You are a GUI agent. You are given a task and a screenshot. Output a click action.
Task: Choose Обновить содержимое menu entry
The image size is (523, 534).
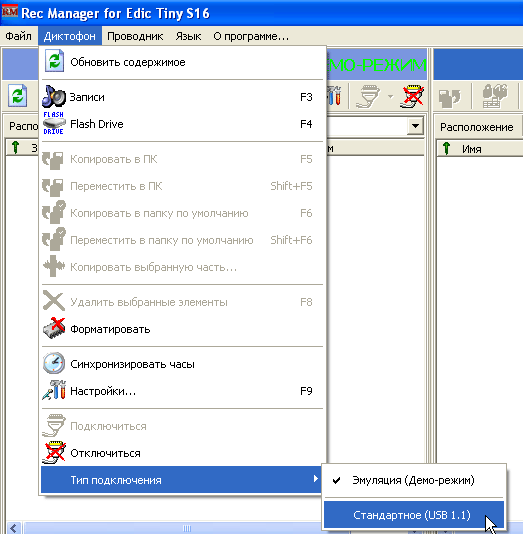pyautogui.click(x=182, y=62)
